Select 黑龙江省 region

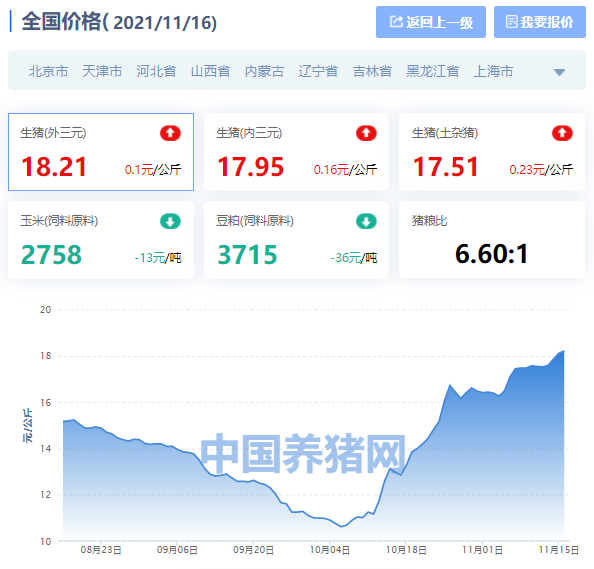(x=433, y=71)
